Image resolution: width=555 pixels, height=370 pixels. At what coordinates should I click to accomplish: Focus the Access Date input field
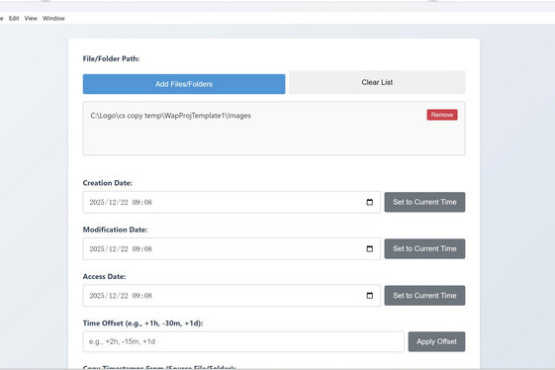[x=231, y=296]
